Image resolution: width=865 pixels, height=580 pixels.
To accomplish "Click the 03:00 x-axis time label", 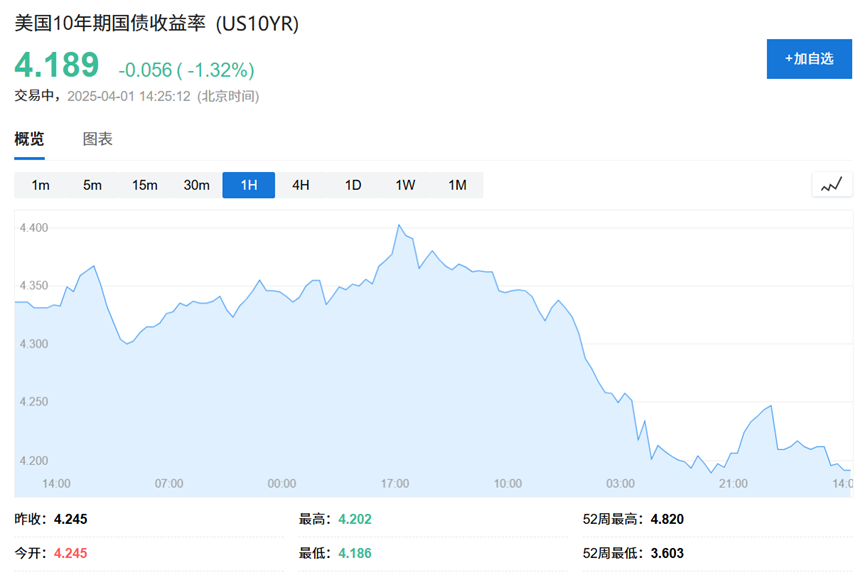I will [621, 484].
